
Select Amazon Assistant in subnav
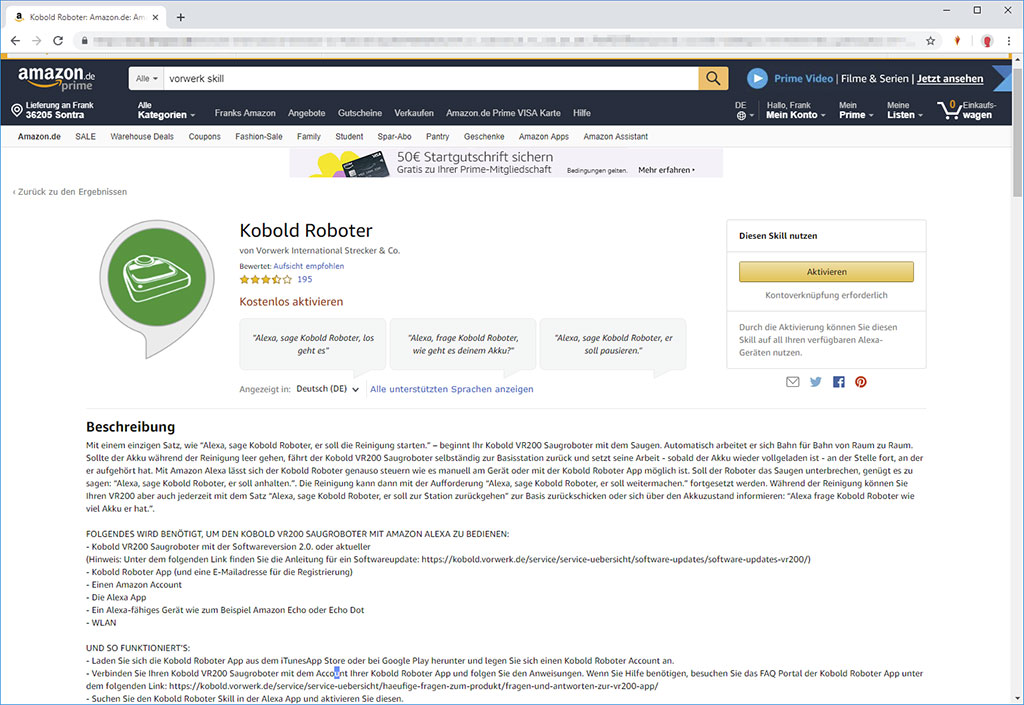click(616, 136)
